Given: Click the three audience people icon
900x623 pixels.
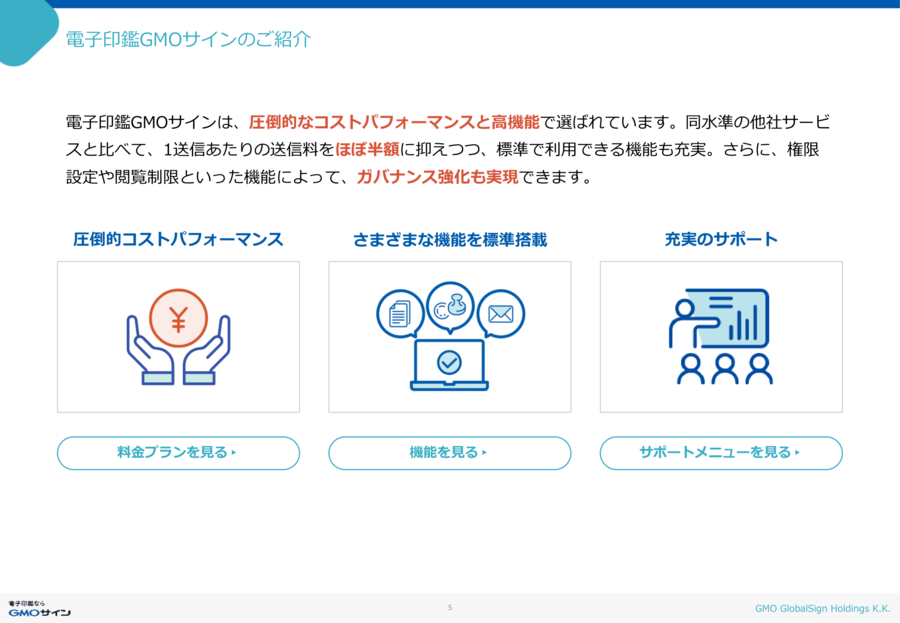Looking at the screenshot, I should click(724, 369).
